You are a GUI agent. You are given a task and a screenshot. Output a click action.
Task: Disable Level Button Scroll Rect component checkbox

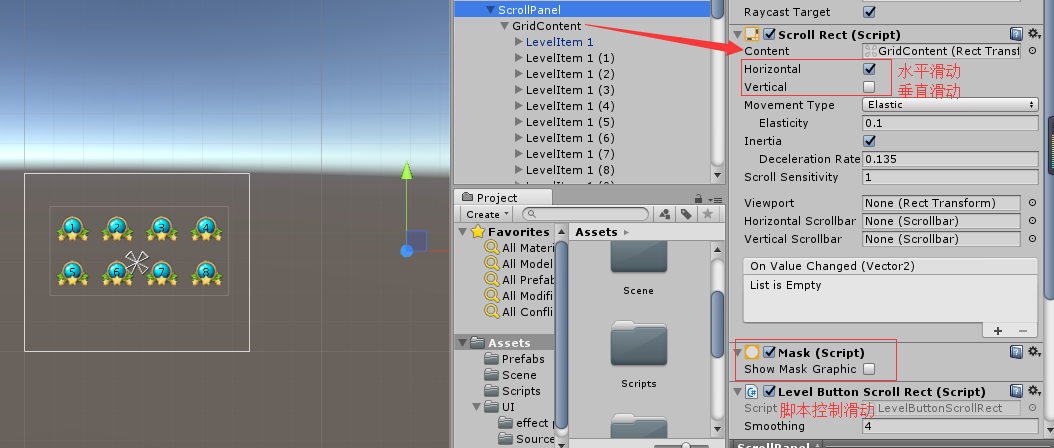point(770,391)
